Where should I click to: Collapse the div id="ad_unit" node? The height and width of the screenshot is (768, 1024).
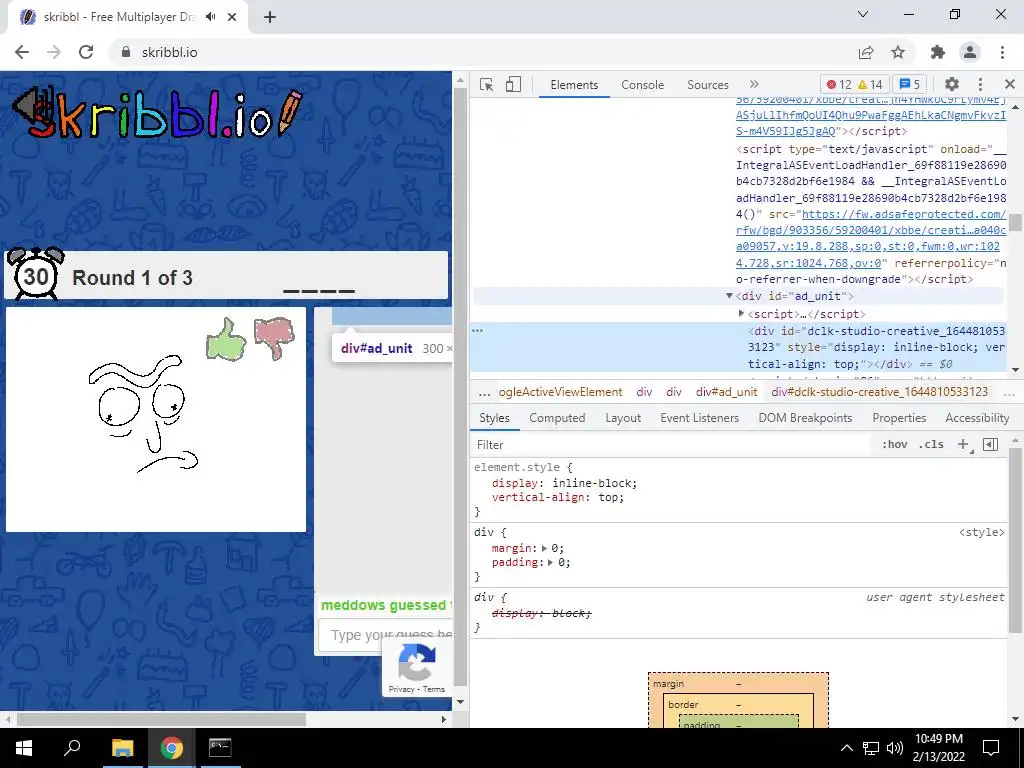pos(729,296)
